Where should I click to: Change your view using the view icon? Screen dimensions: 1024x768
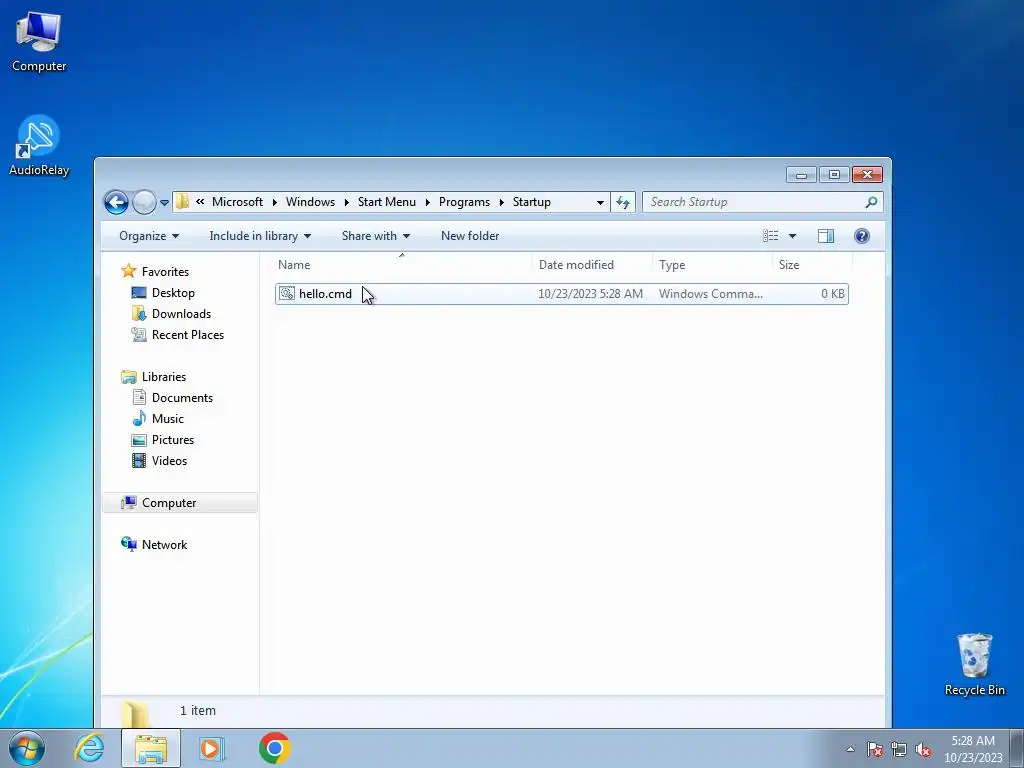point(771,236)
